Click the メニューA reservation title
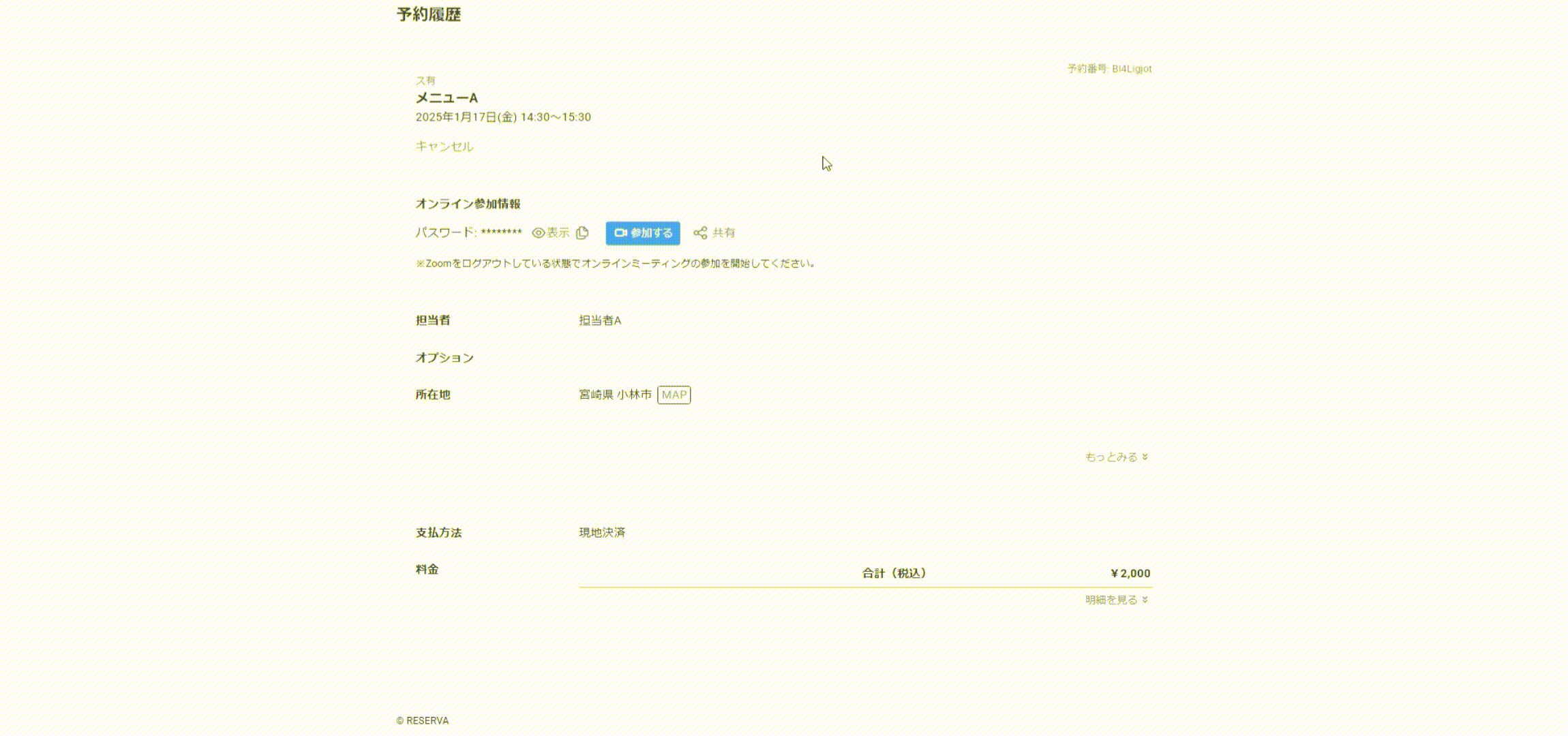The height and width of the screenshot is (736, 1568). [x=447, y=98]
